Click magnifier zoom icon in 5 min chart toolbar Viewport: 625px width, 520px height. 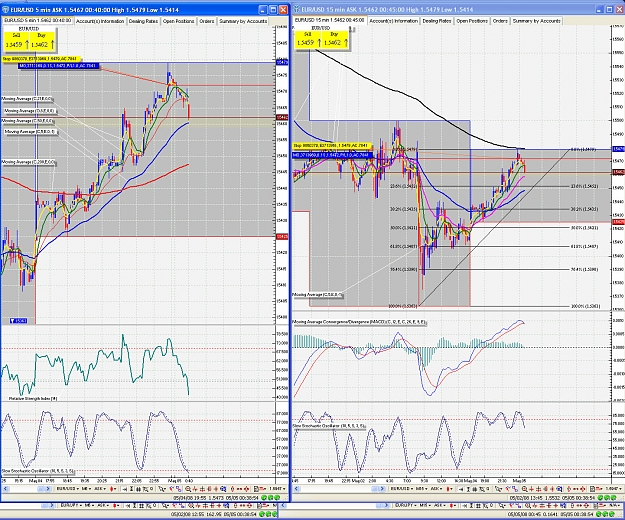188,489
